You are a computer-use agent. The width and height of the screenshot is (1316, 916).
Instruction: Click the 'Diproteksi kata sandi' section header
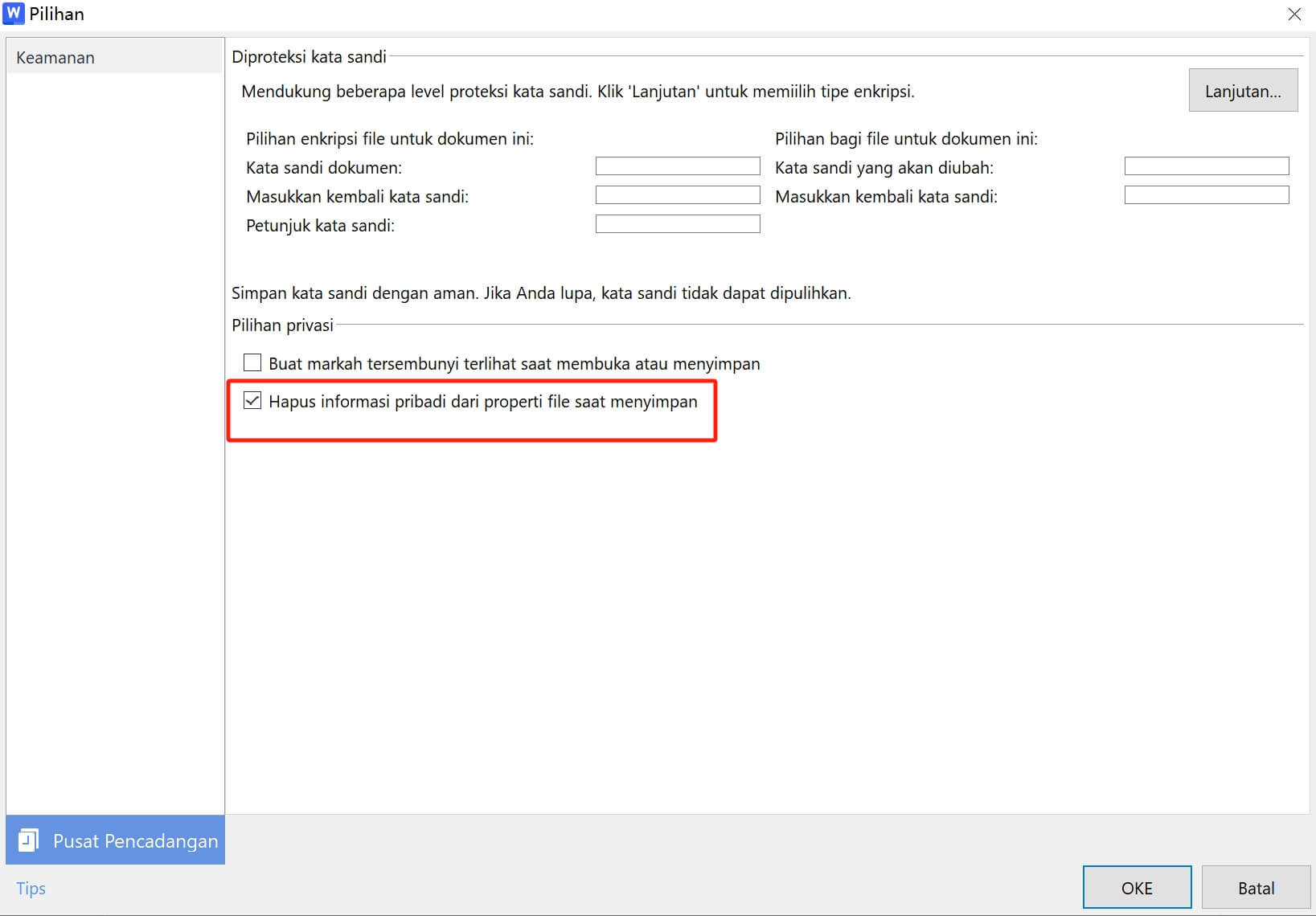[x=309, y=56]
